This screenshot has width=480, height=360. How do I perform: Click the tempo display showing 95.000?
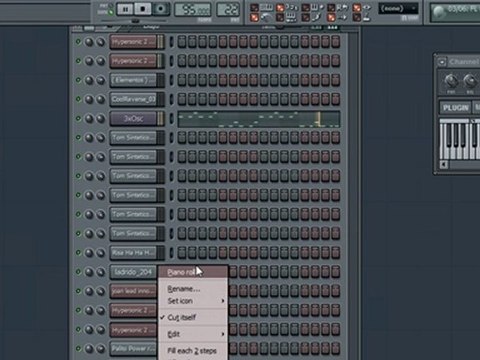(193, 9)
